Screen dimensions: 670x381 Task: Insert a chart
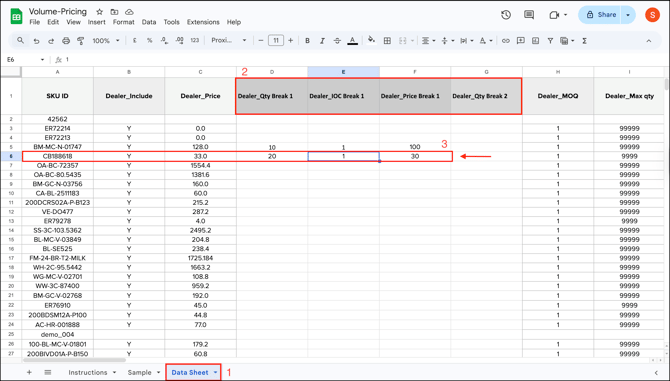pyautogui.click(x=535, y=41)
